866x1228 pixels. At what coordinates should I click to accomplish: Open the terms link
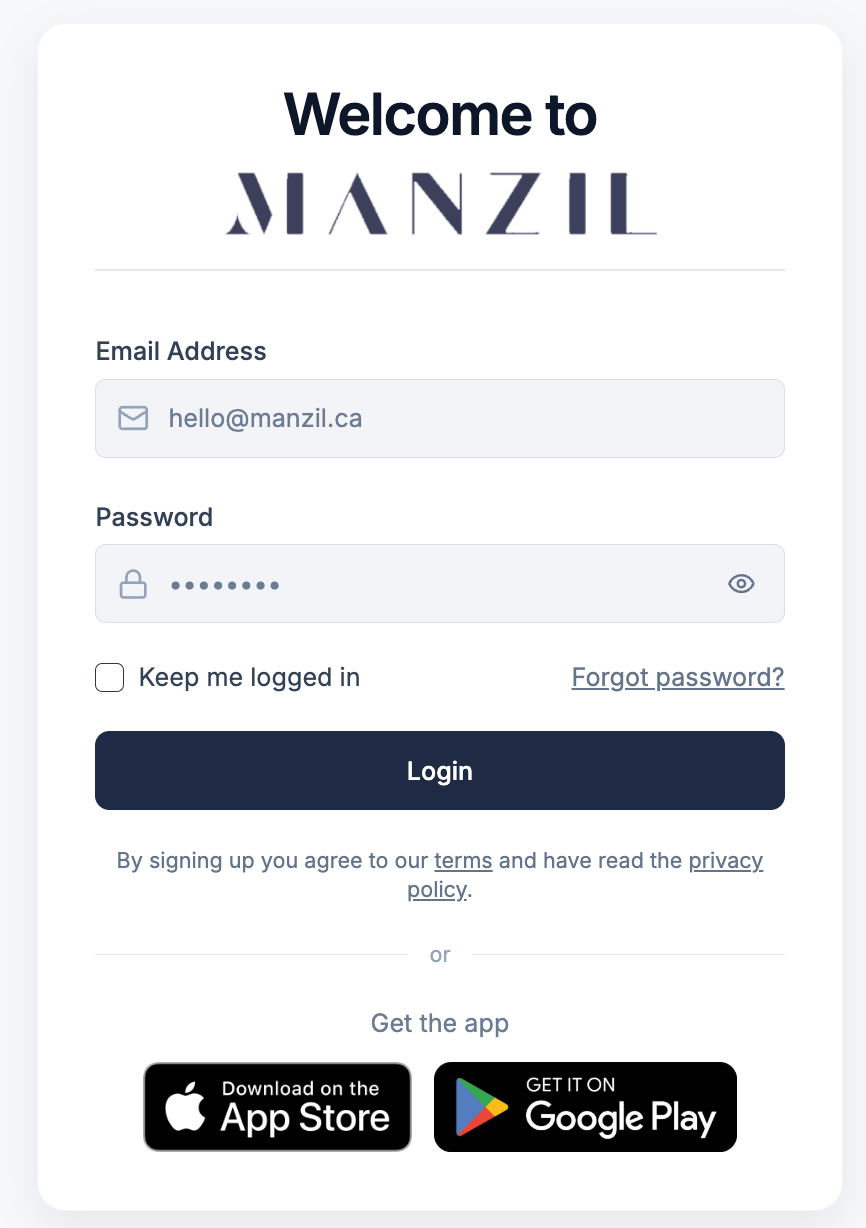tap(463, 861)
